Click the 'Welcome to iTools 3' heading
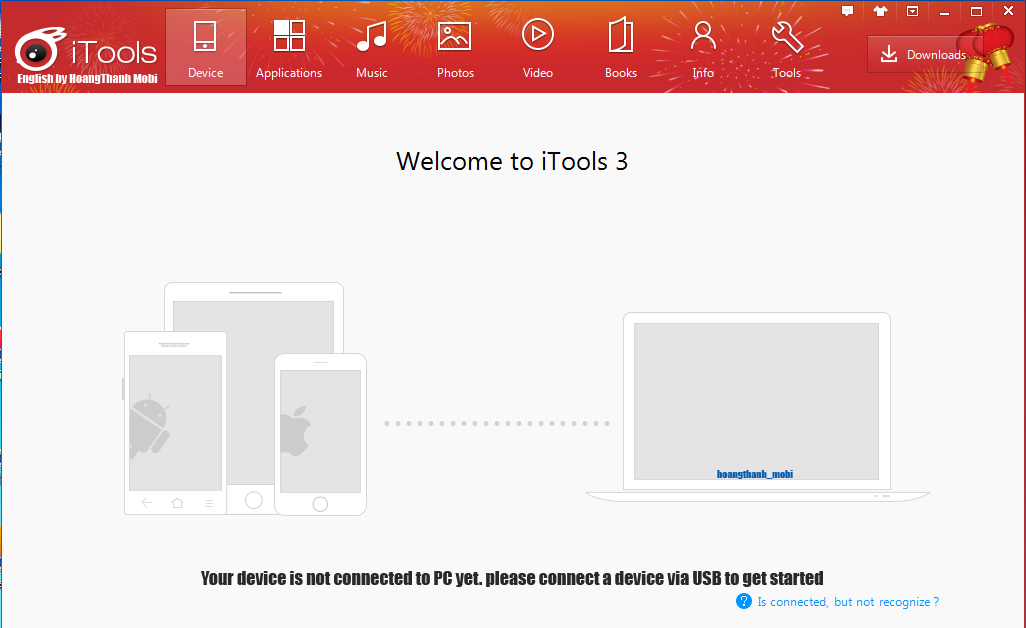This screenshot has width=1026, height=628. click(512, 162)
